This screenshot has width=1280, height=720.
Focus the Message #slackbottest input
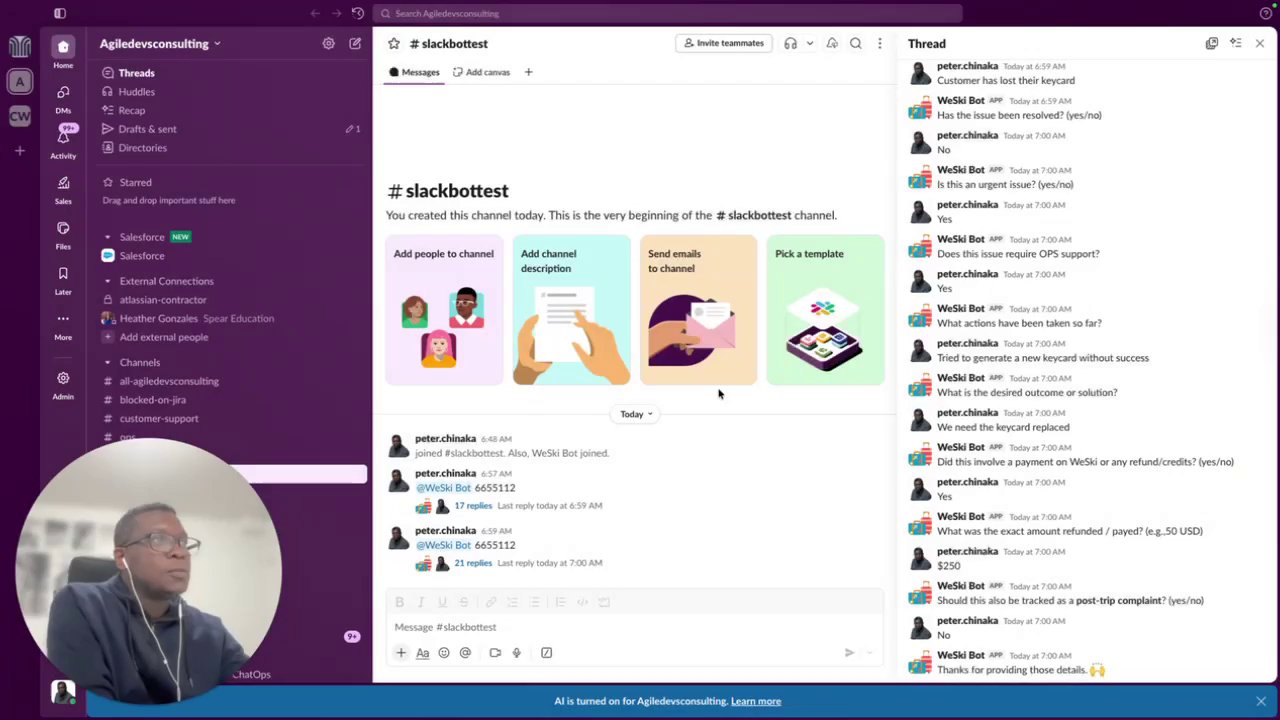coord(635,627)
